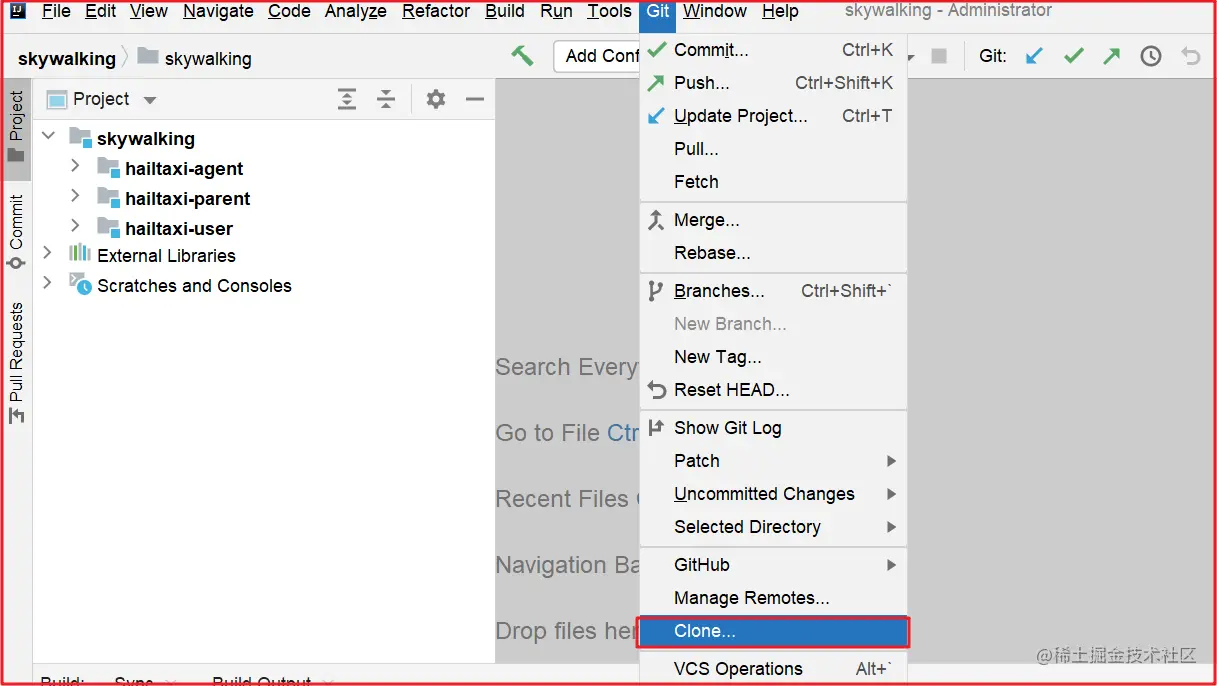Click Add Configuration button in toolbar
The width and height of the screenshot is (1217, 686).
tap(598, 56)
